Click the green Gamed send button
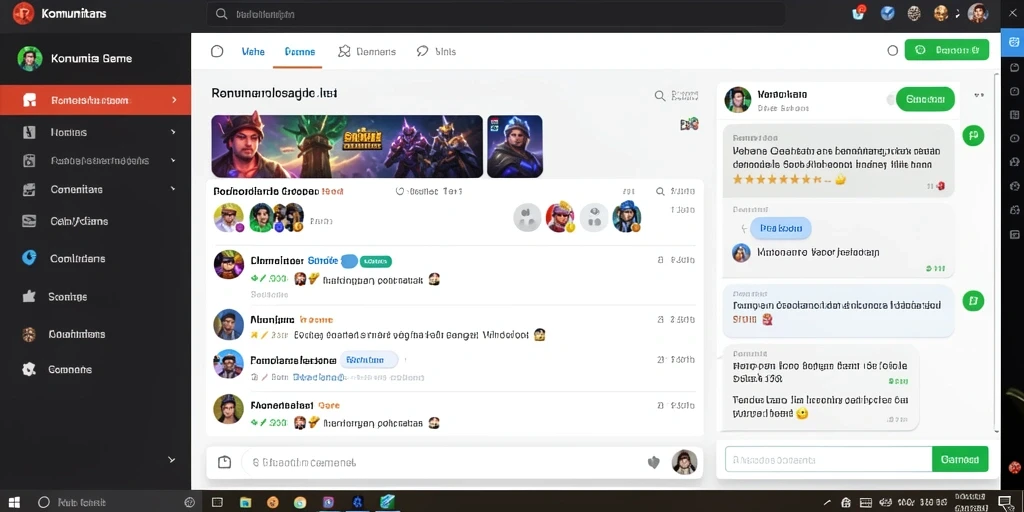 coord(960,459)
